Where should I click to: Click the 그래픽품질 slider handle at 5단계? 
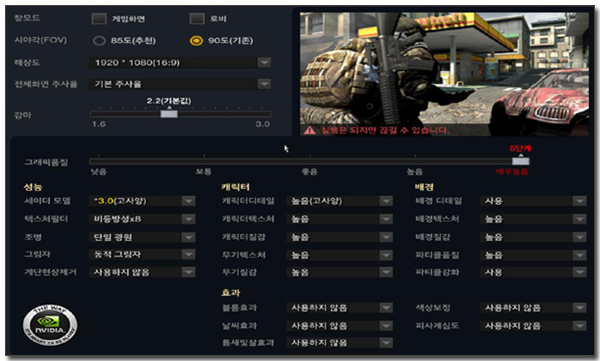point(521,161)
